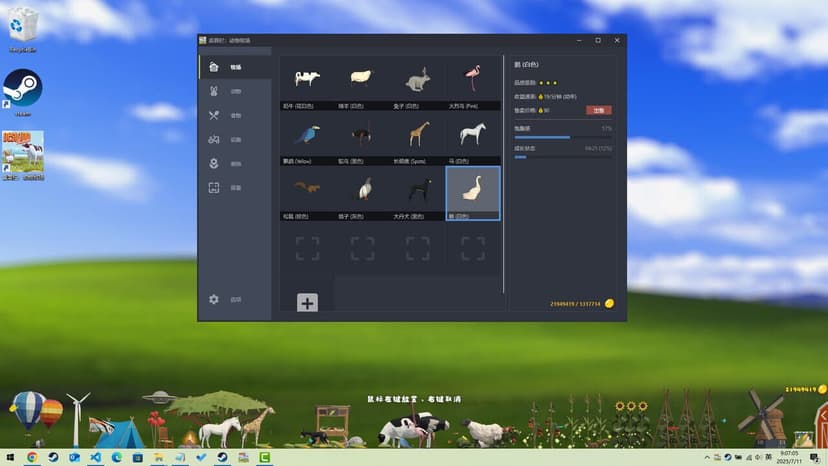Open the green C app on taskbar
The width and height of the screenshot is (828, 466).
coord(265,458)
